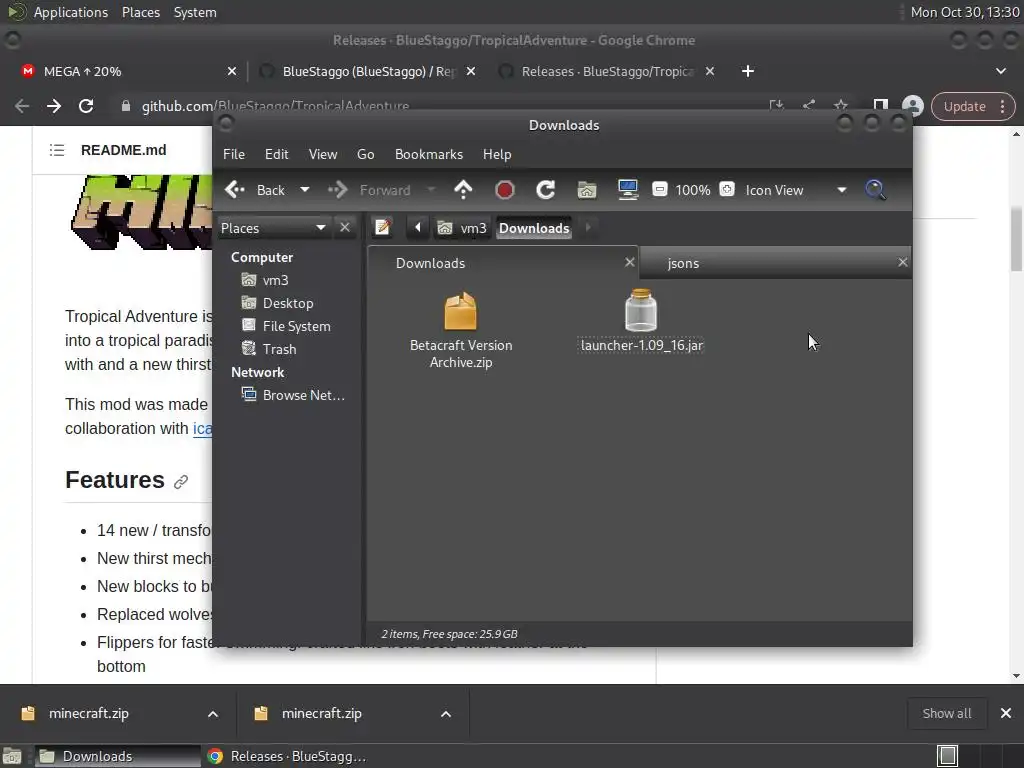Screen dimensions: 1024x768
Task: Open Chrome tab search chevron
Action: pyautogui.click(x=1000, y=71)
